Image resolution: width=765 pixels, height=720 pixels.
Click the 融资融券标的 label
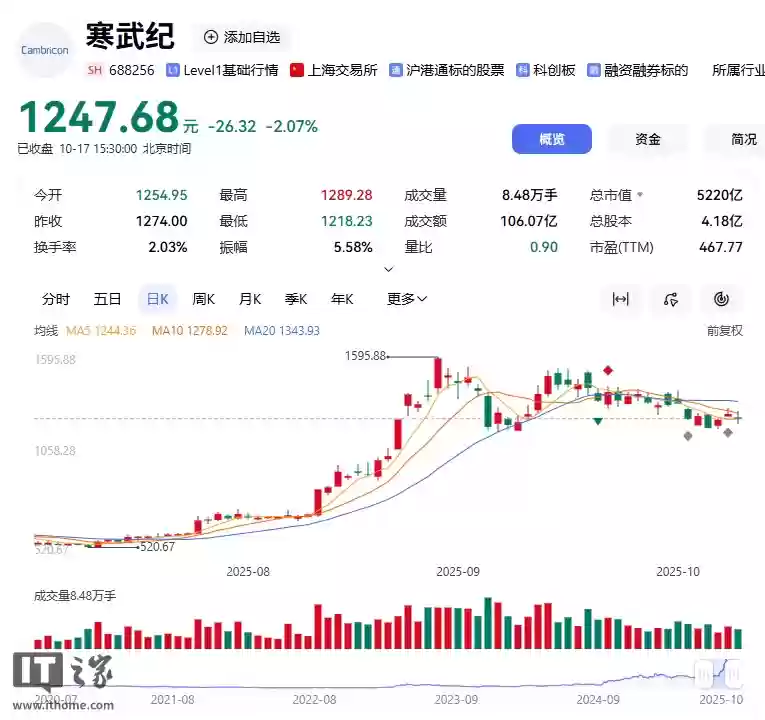(646, 71)
